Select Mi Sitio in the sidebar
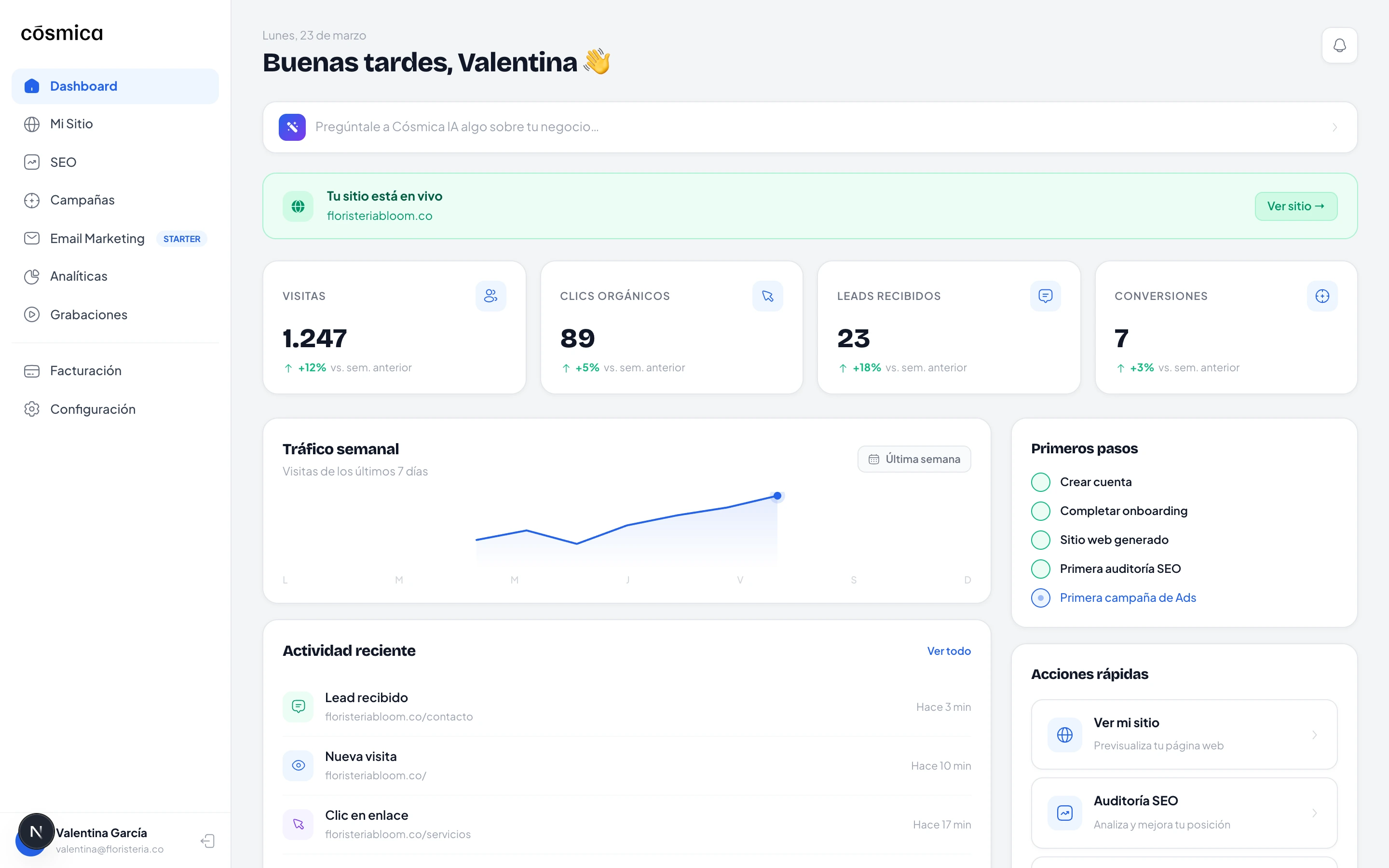This screenshot has height=868, width=1389. (71, 123)
